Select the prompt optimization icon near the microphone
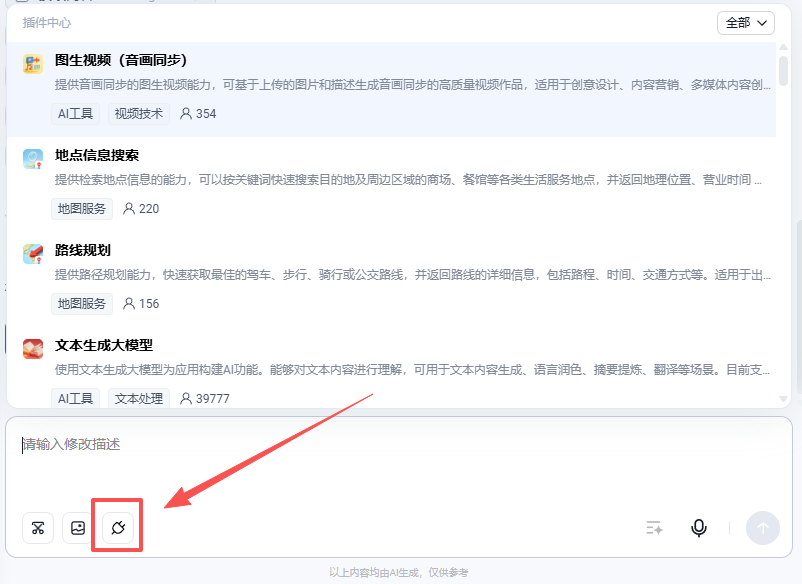 coord(653,527)
